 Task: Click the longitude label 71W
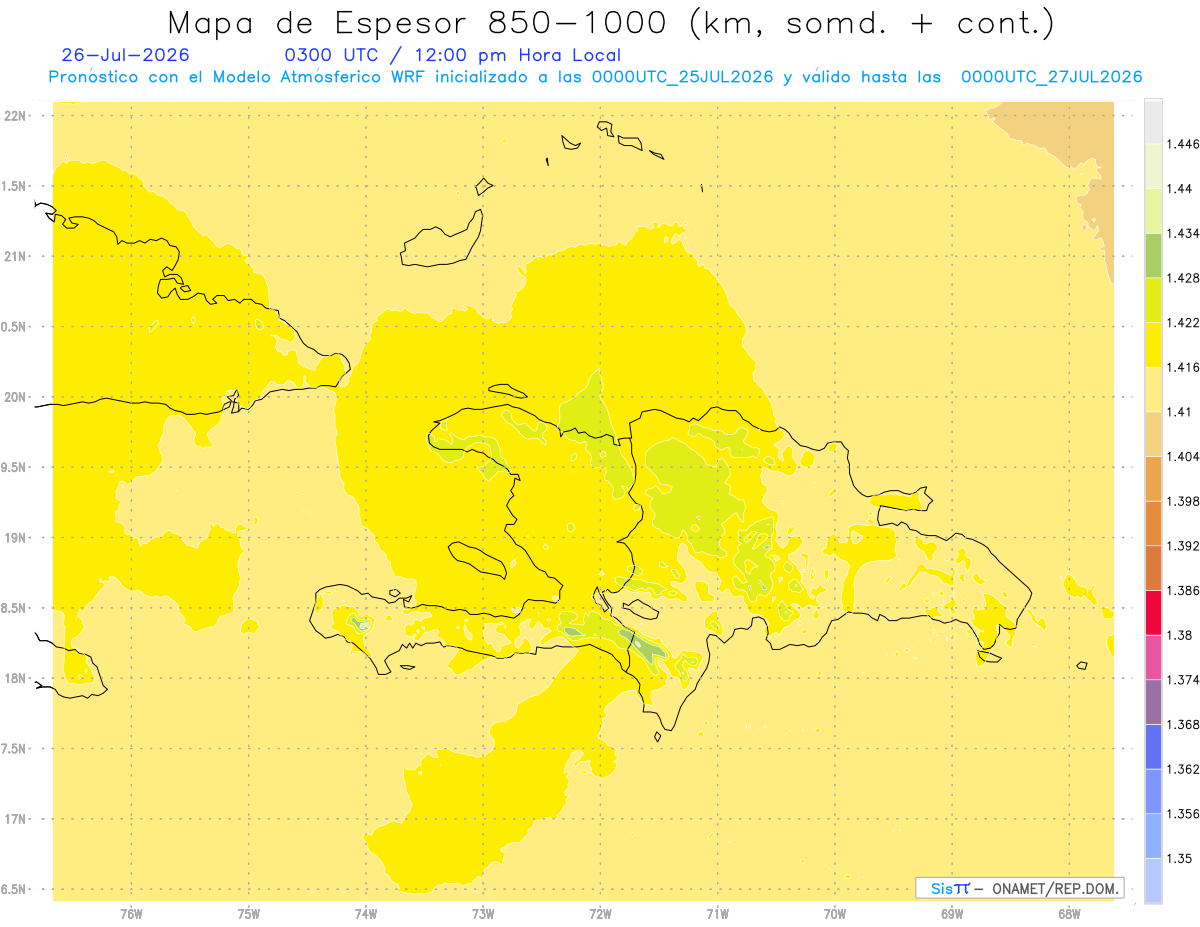pos(717,914)
